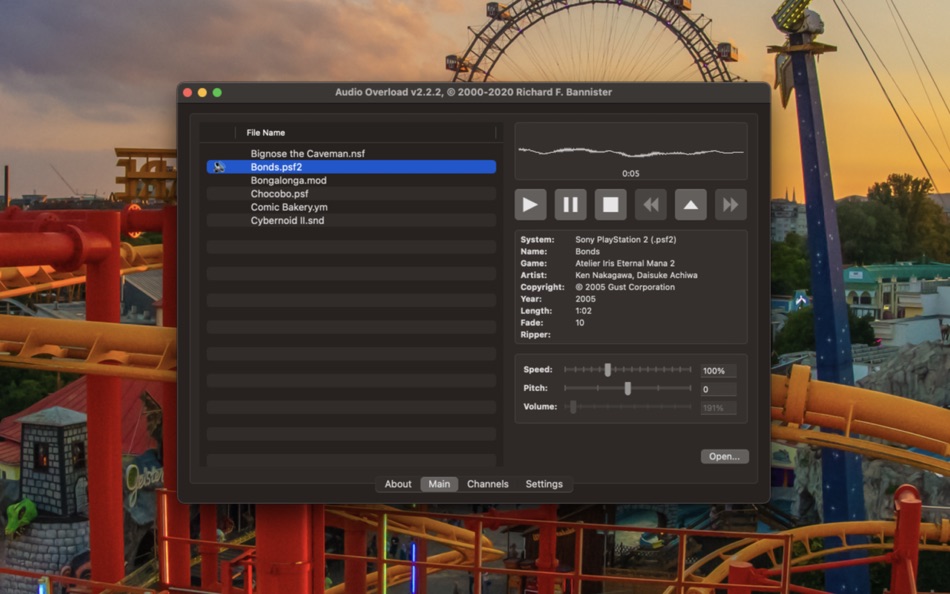The height and width of the screenshot is (594, 950).
Task: View the About tab
Action: [397, 484]
